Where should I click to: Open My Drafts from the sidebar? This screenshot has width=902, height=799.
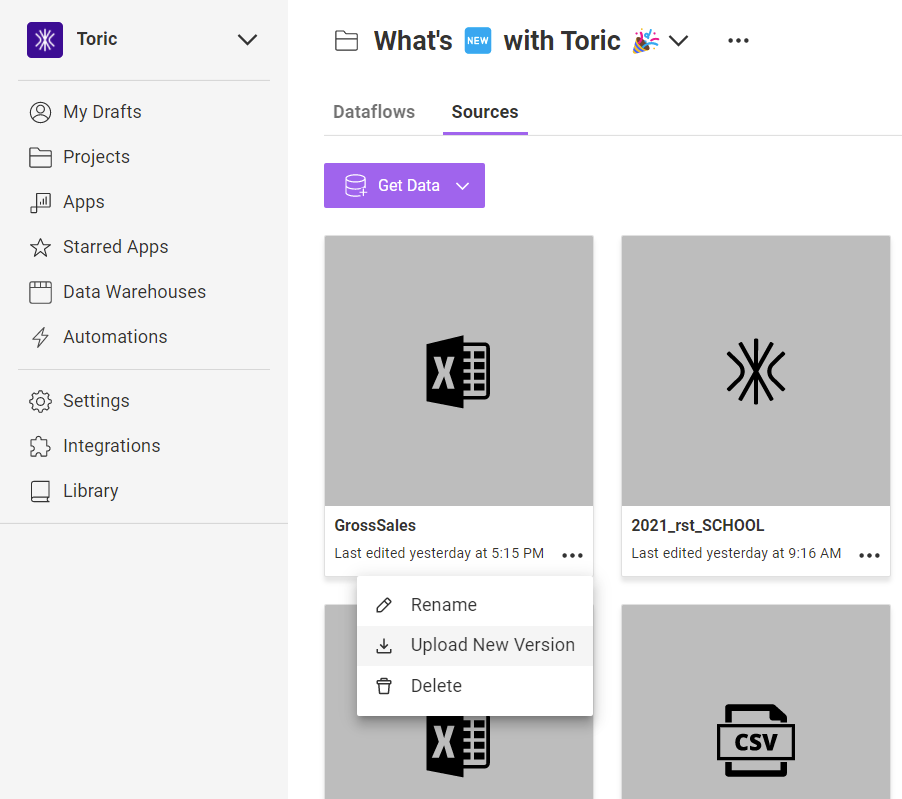coord(40,112)
